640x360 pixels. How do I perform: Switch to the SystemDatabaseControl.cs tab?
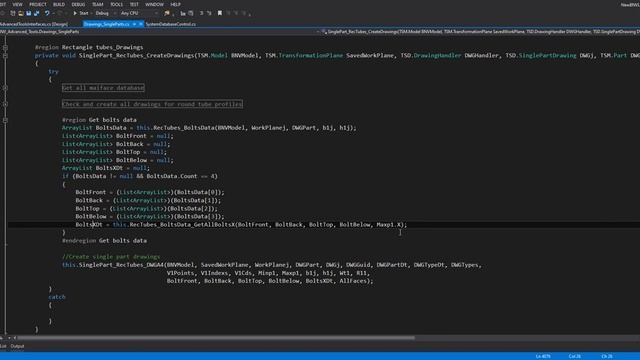pos(171,24)
